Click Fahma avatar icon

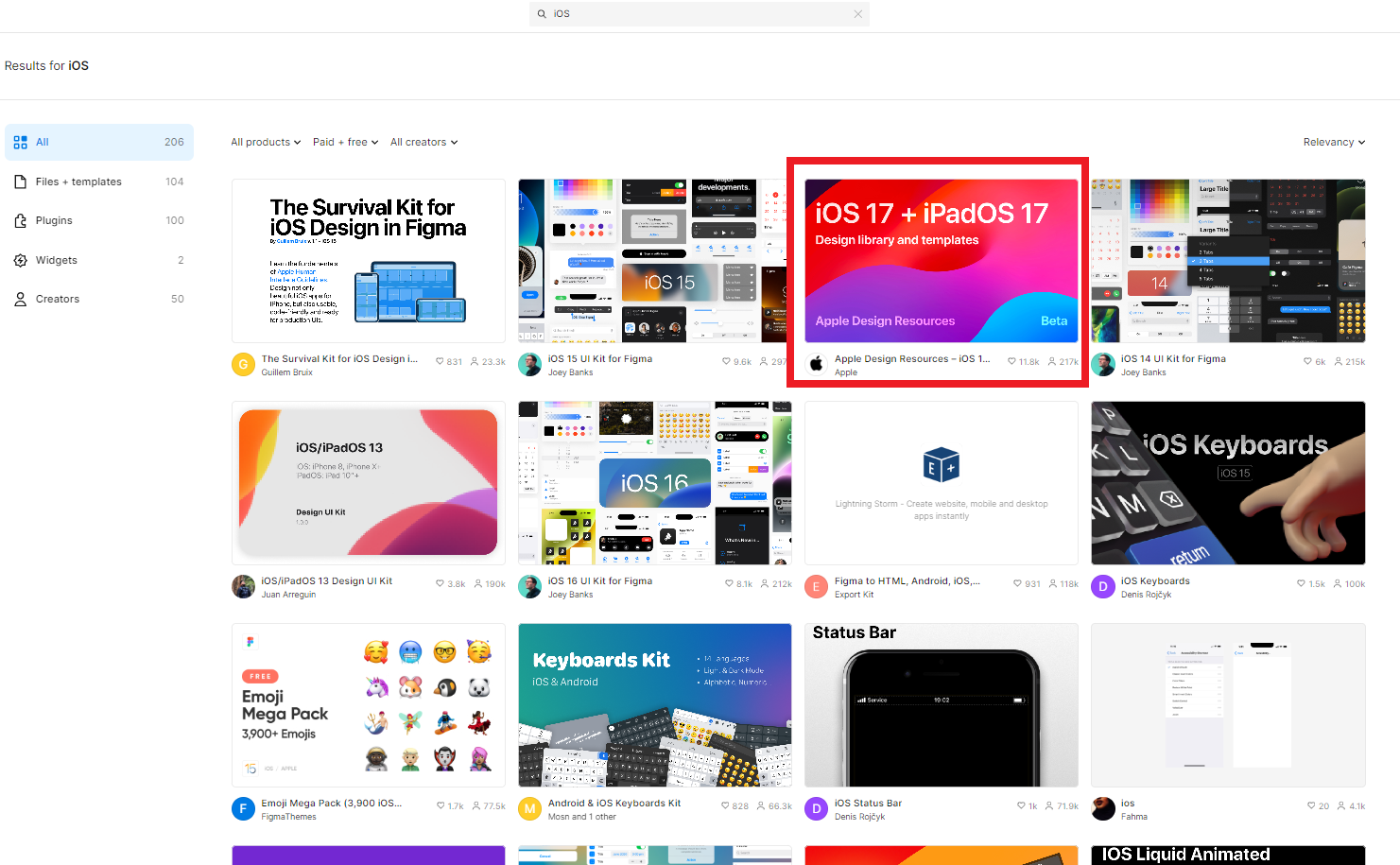click(x=1103, y=808)
